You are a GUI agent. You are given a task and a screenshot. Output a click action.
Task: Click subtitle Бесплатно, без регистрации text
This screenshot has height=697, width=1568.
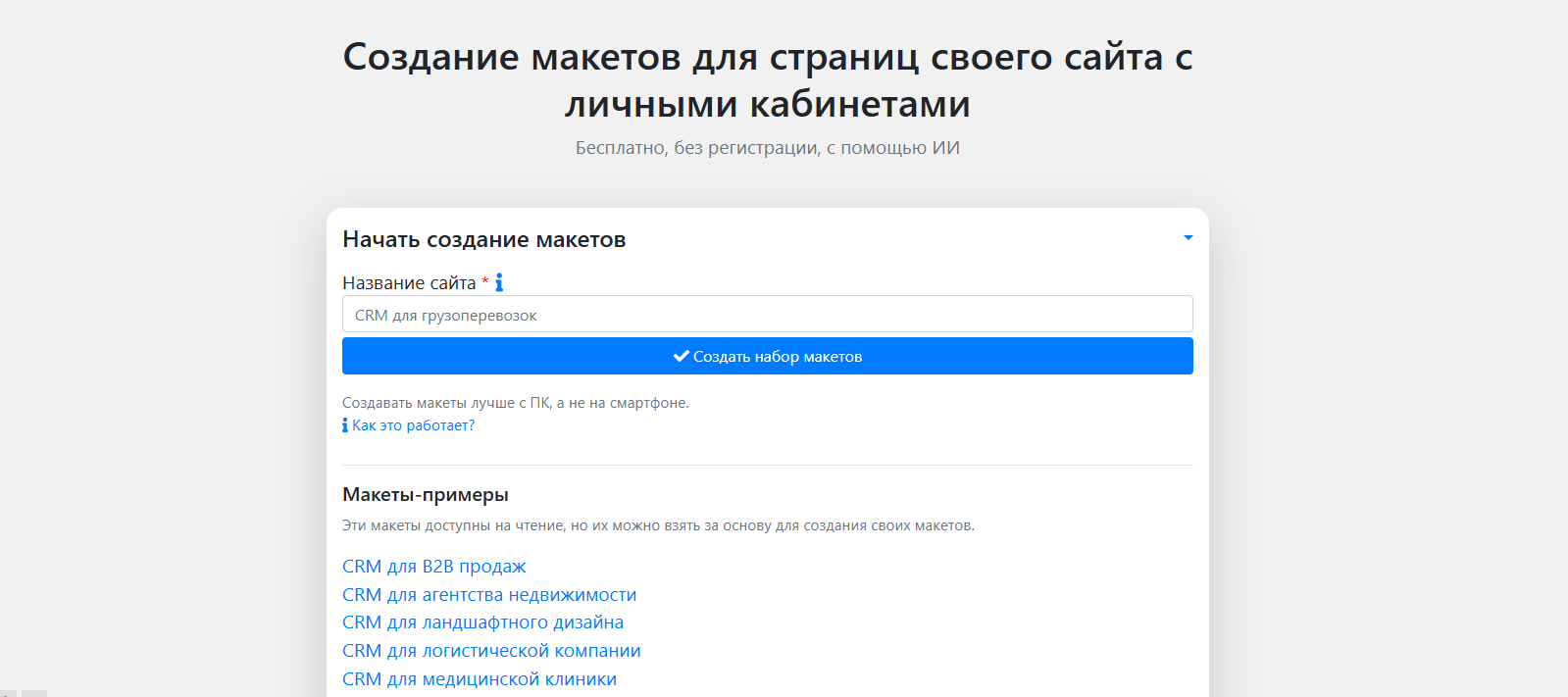pyautogui.click(x=767, y=148)
